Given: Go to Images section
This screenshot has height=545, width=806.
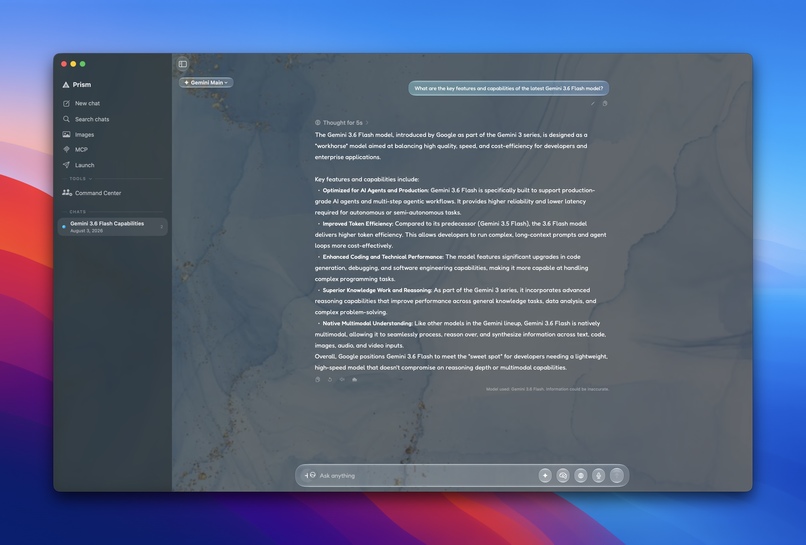Looking at the screenshot, I should point(78,135).
